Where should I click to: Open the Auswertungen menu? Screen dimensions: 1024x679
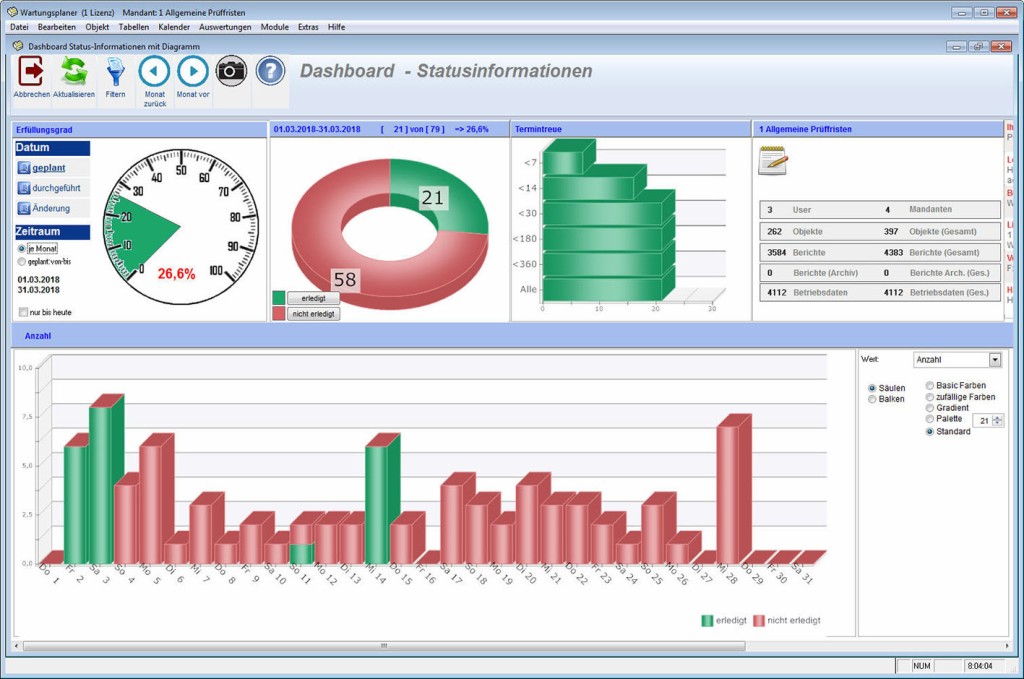(225, 27)
